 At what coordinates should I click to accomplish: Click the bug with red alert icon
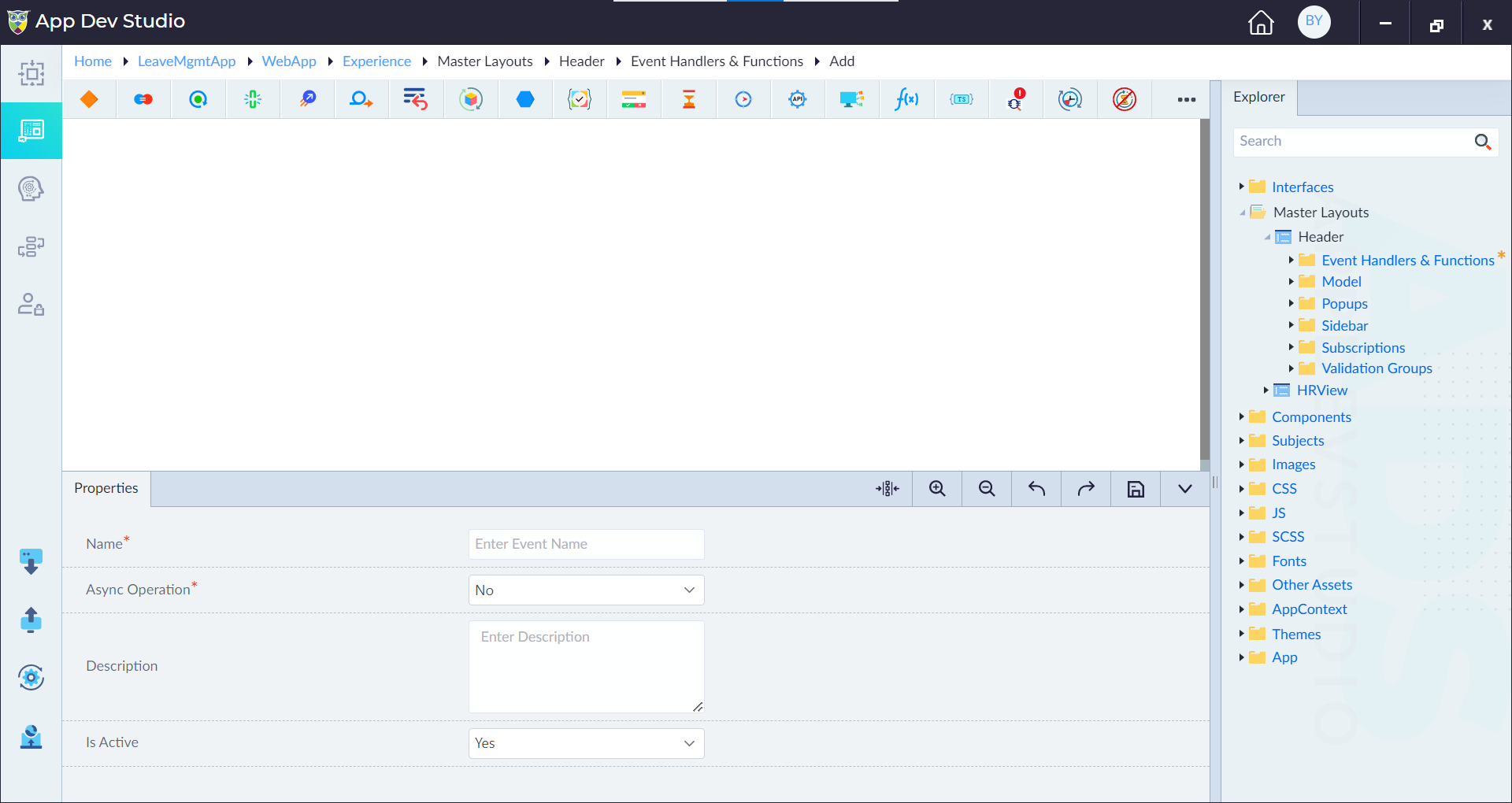pos(1016,99)
